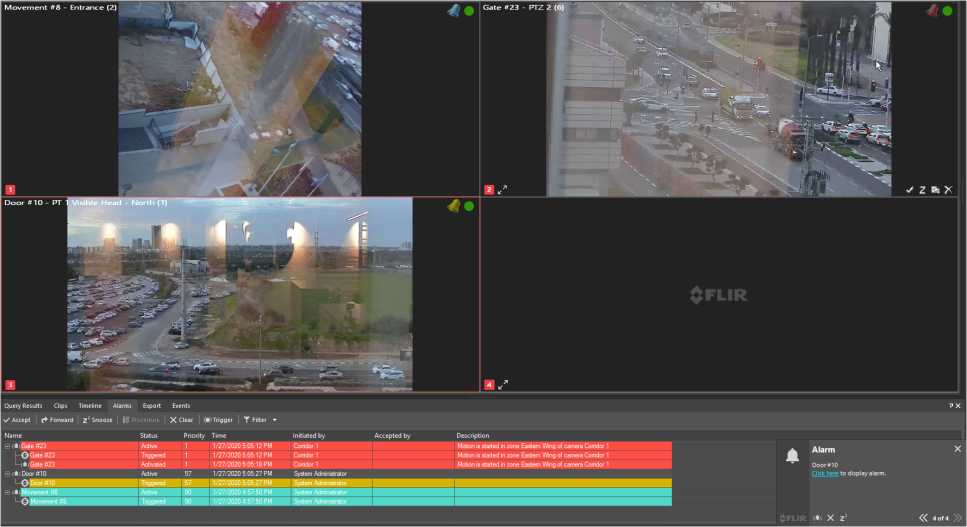Switch to the Timeline tab

90,406
